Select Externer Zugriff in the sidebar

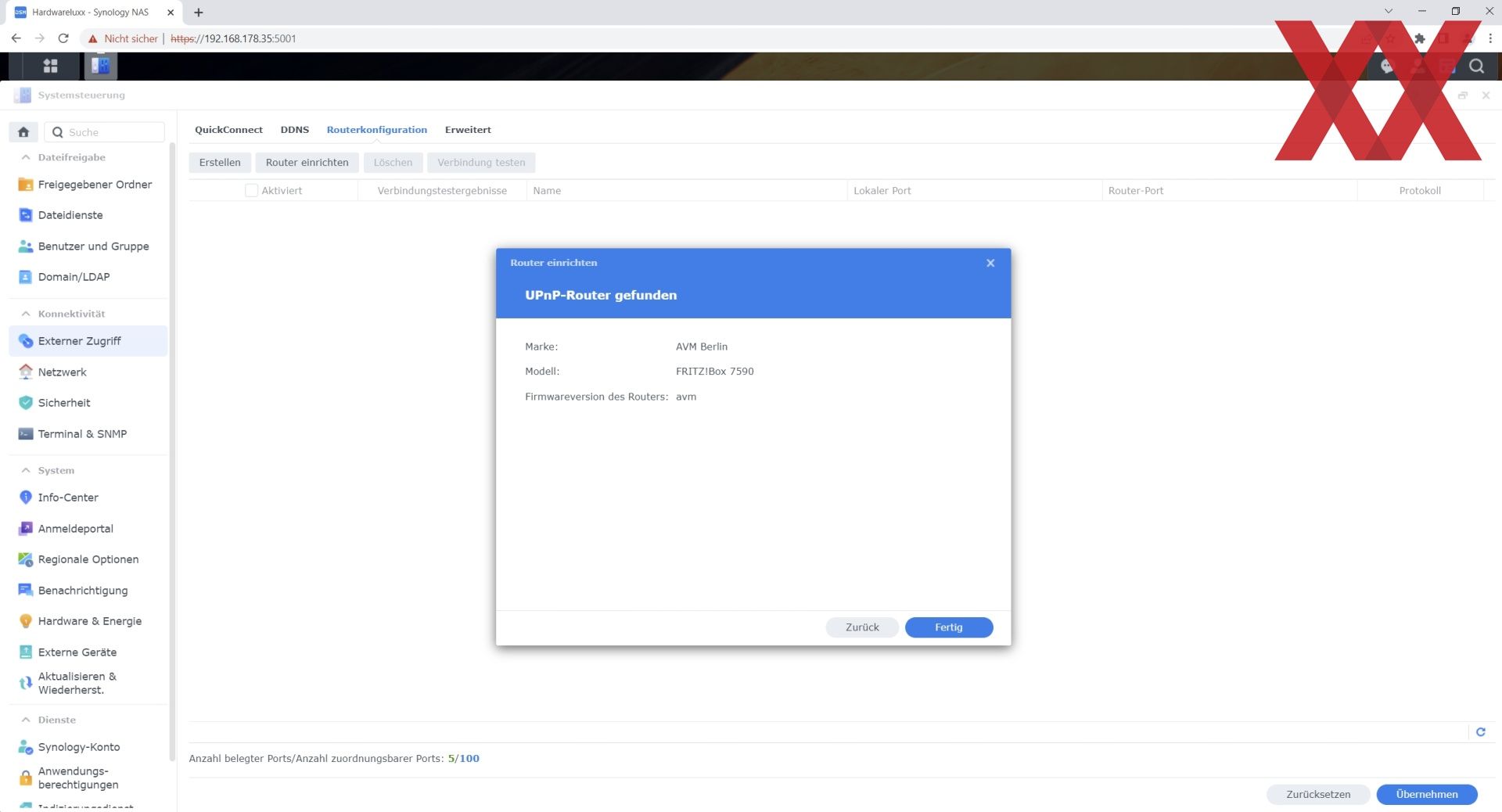[x=88, y=341]
